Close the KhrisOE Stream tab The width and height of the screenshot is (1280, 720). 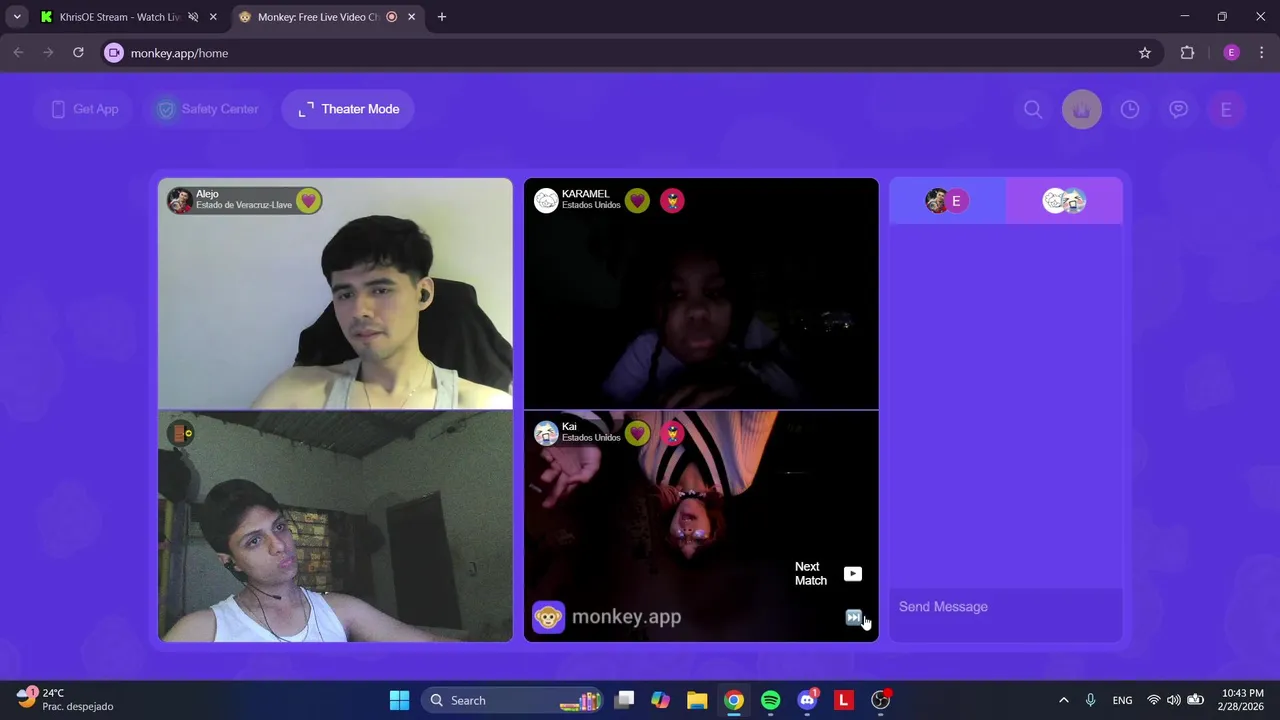tap(213, 17)
